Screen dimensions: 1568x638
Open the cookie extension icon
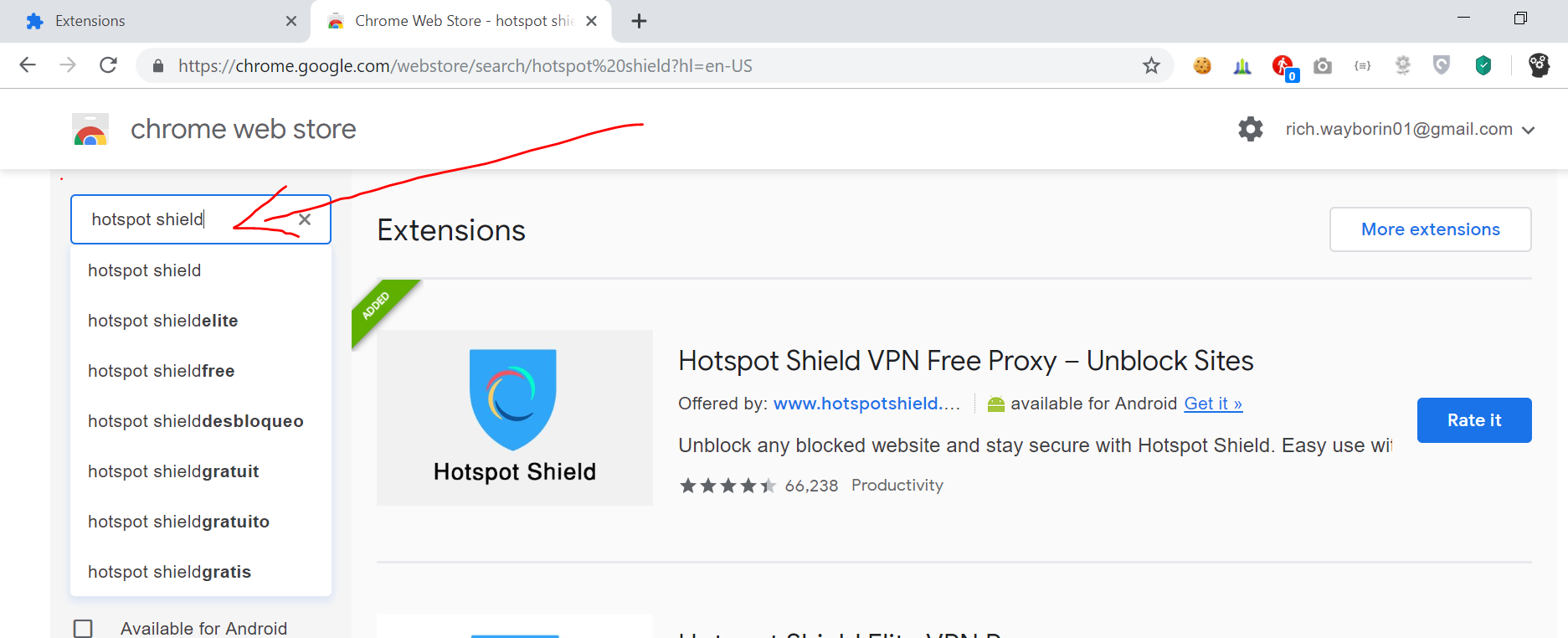tap(1202, 65)
